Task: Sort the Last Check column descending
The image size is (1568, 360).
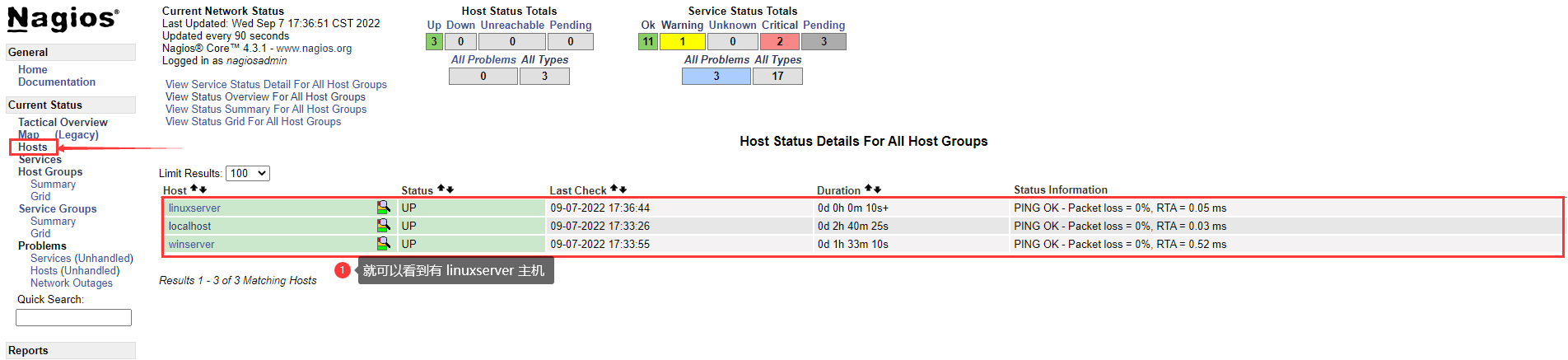Action: pyautogui.click(x=623, y=189)
